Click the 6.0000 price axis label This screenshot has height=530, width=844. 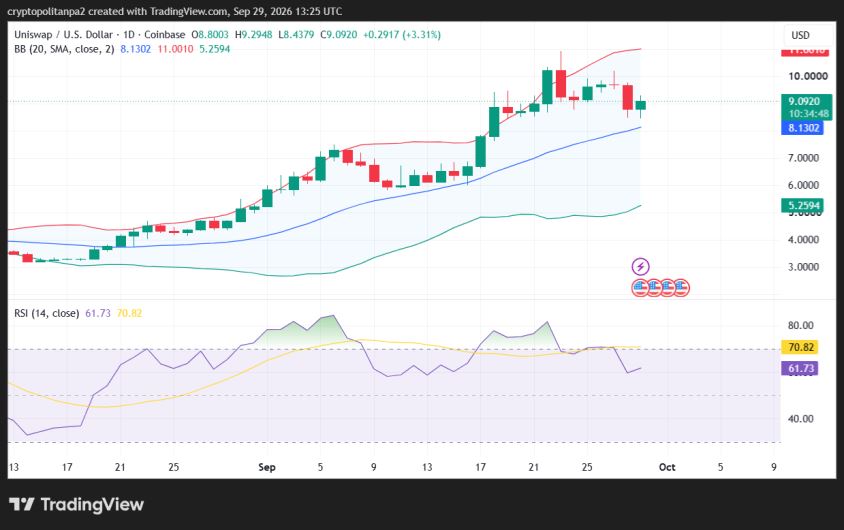803,185
